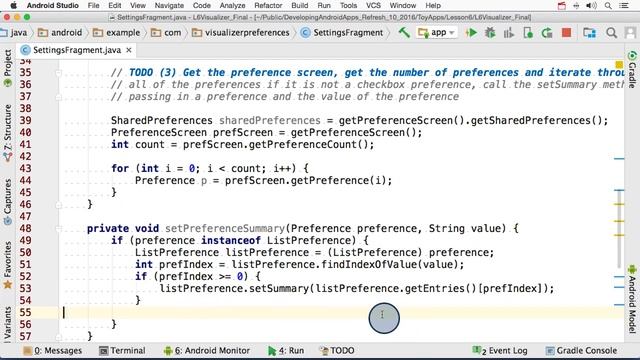Open the VCS menu
Viewport: 640px width, 360px height.
point(373,5)
